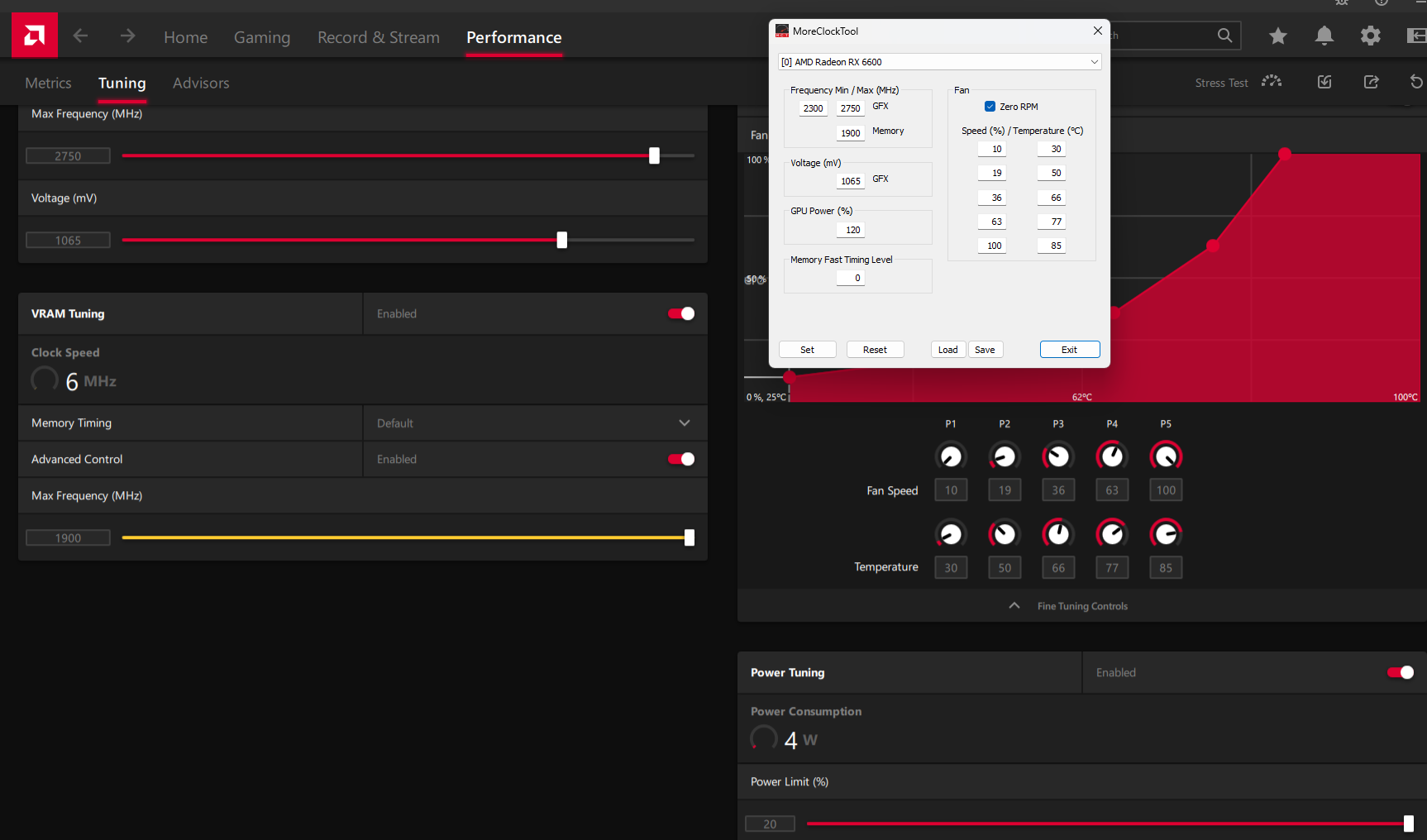Click Save in MoreClockTool

point(986,350)
